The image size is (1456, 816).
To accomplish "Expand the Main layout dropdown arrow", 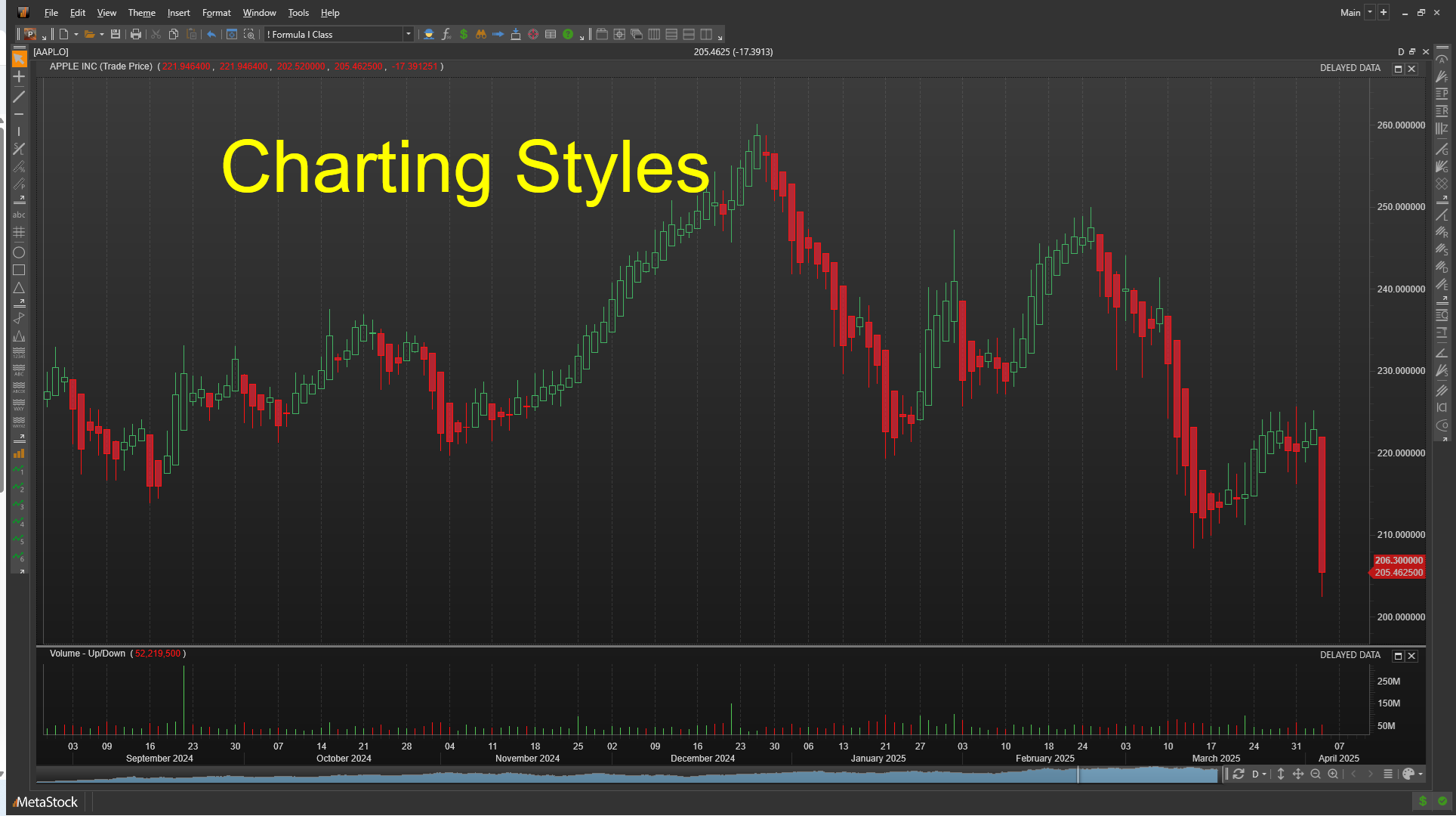I will (x=1369, y=12).
